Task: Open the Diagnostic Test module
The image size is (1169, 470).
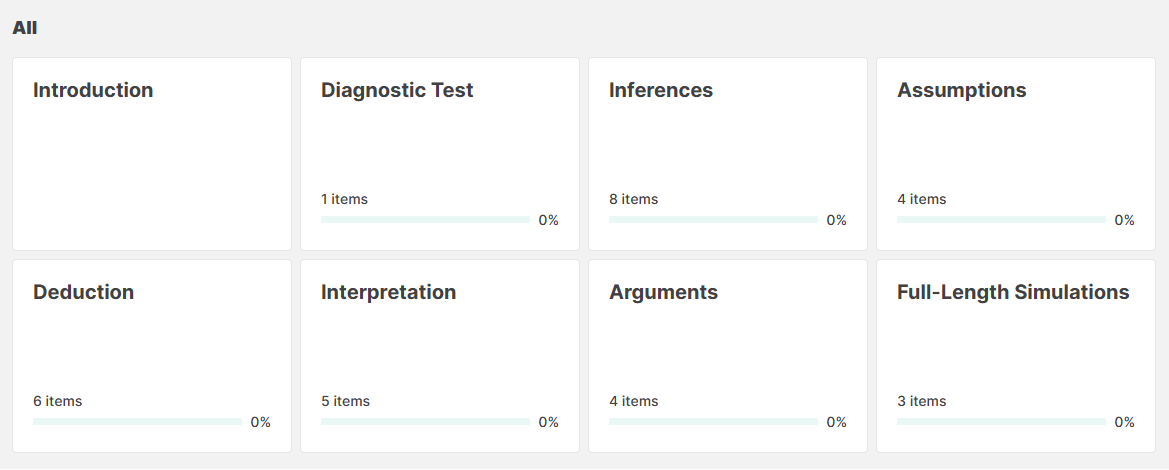Action: [x=397, y=90]
